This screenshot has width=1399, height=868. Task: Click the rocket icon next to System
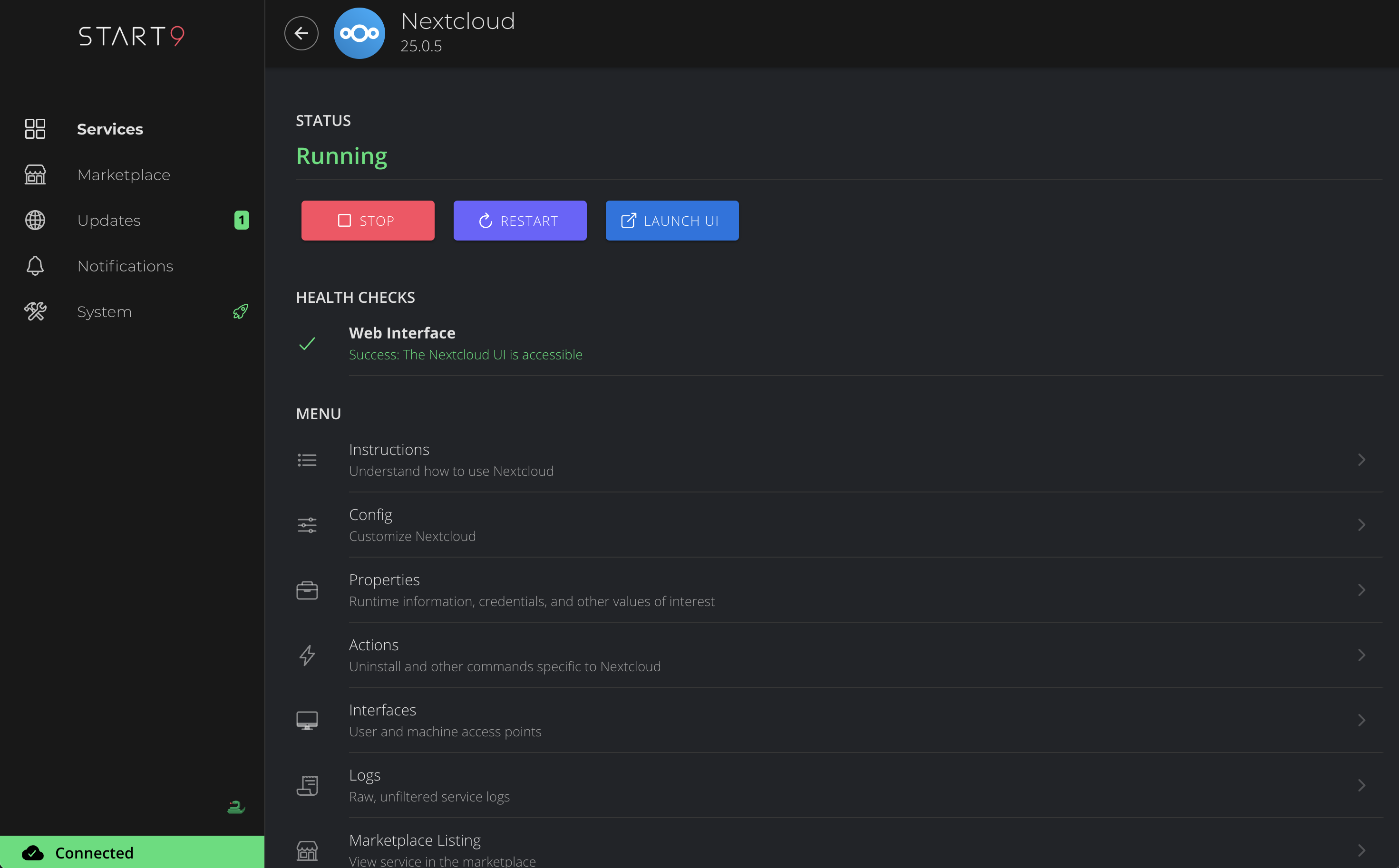tap(240, 311)
